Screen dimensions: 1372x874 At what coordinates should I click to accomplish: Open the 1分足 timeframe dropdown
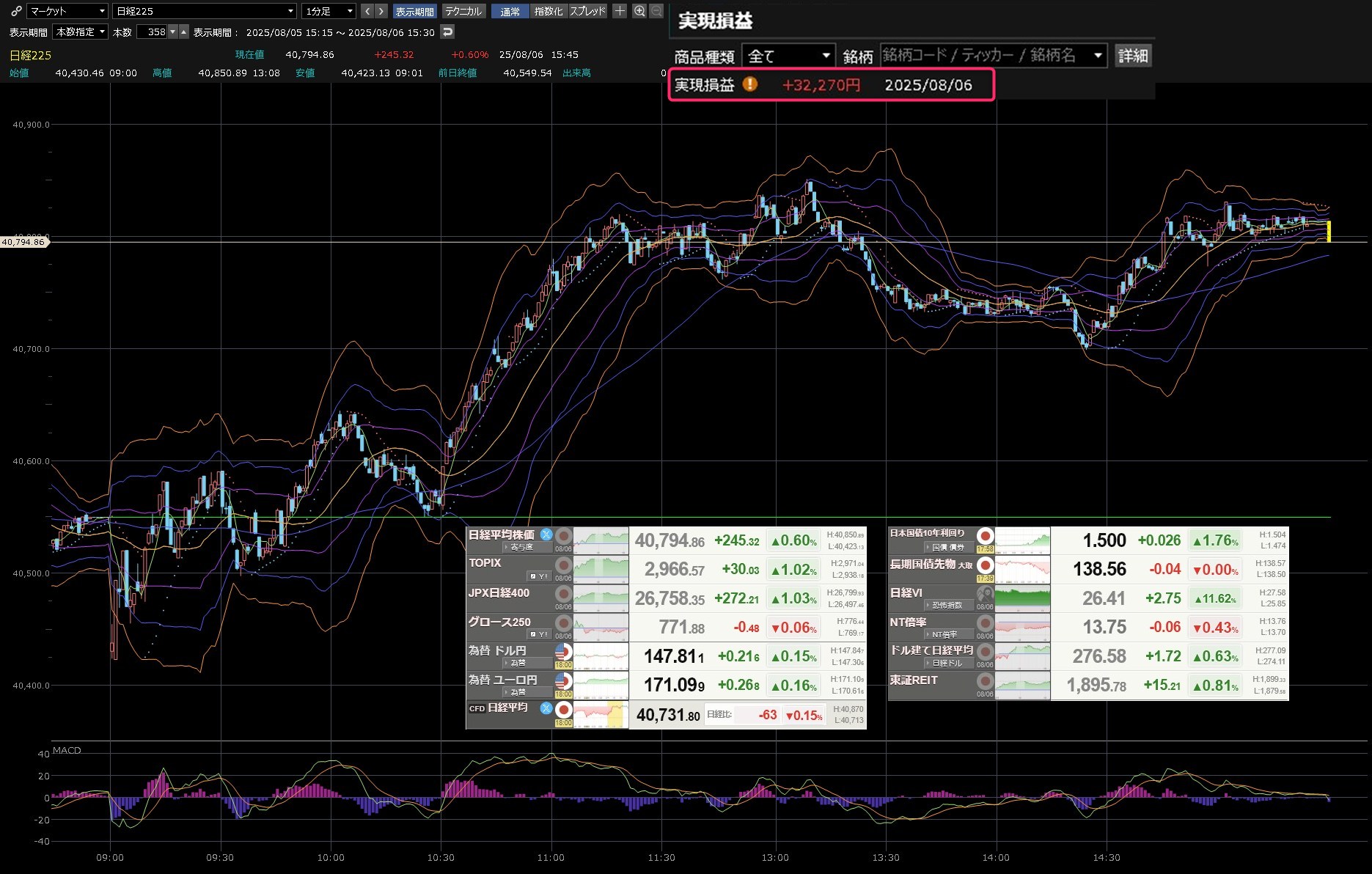point(329,11)
